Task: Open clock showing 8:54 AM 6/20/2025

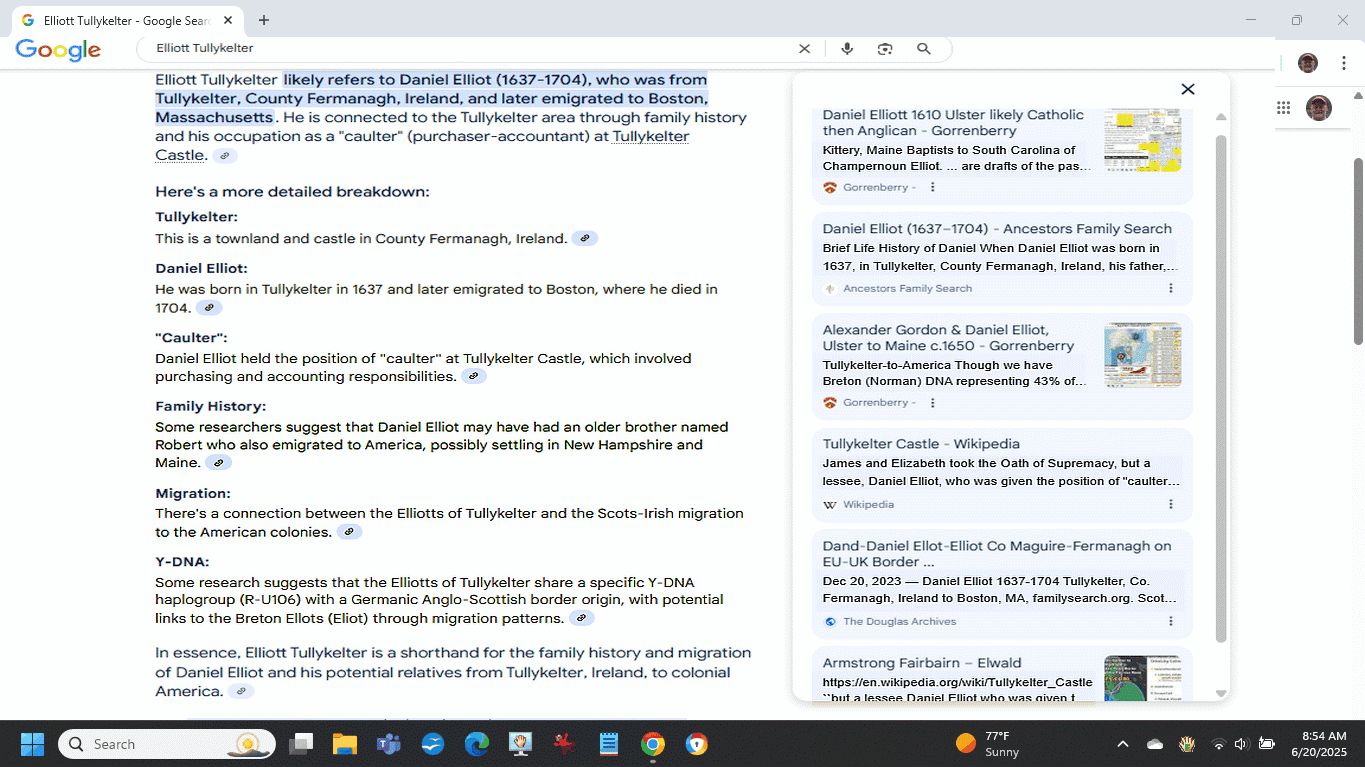Action: coord(1318,744)
